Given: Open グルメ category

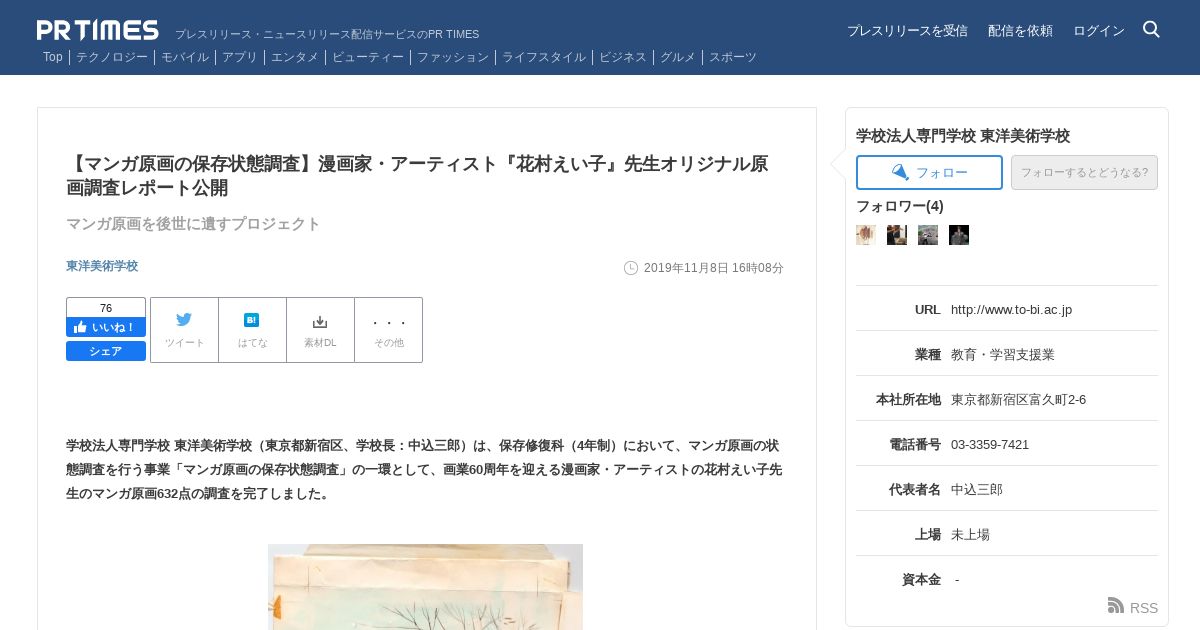Looking at the screenshot, I should 678,57.
